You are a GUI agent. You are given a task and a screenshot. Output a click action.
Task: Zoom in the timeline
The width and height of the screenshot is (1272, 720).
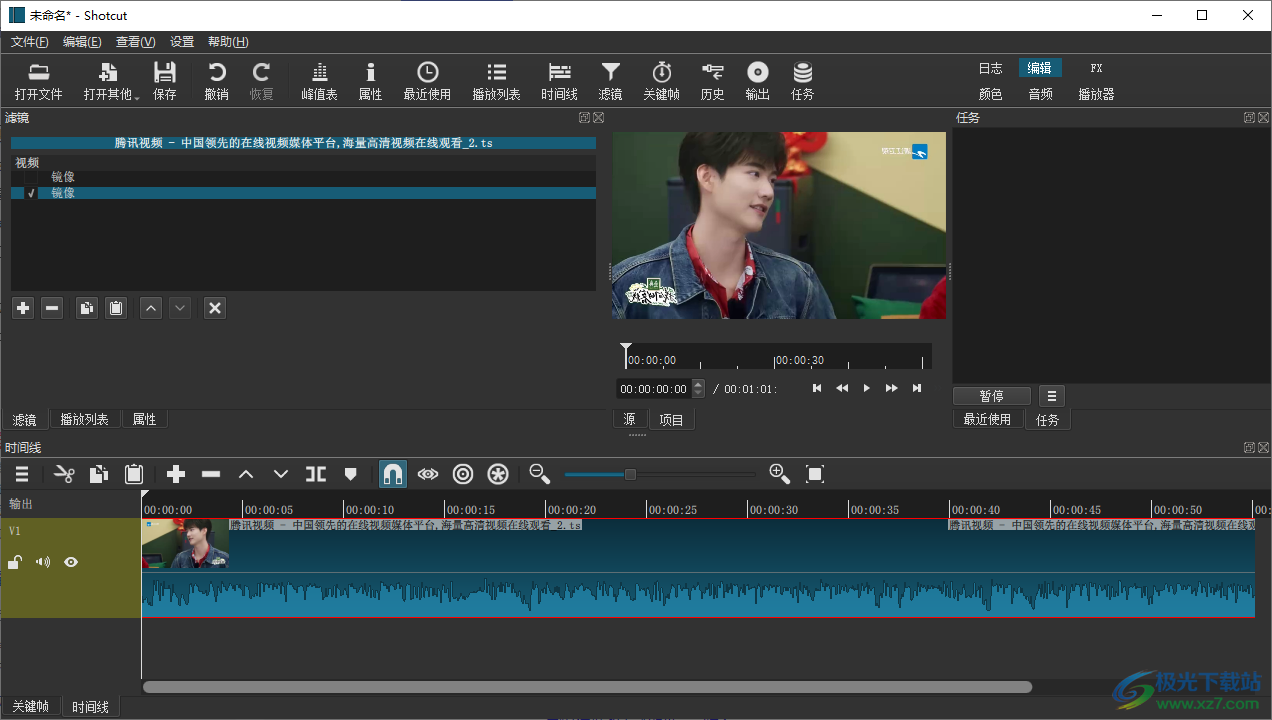pos(780,474)
